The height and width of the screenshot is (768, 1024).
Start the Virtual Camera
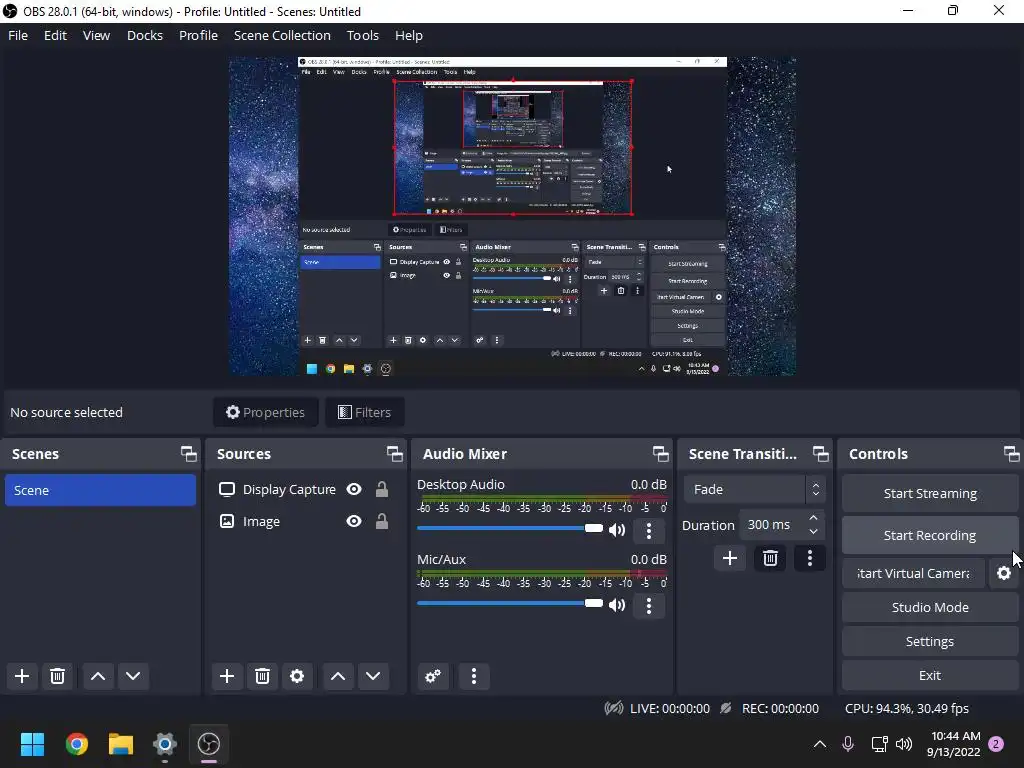(914, 573)
